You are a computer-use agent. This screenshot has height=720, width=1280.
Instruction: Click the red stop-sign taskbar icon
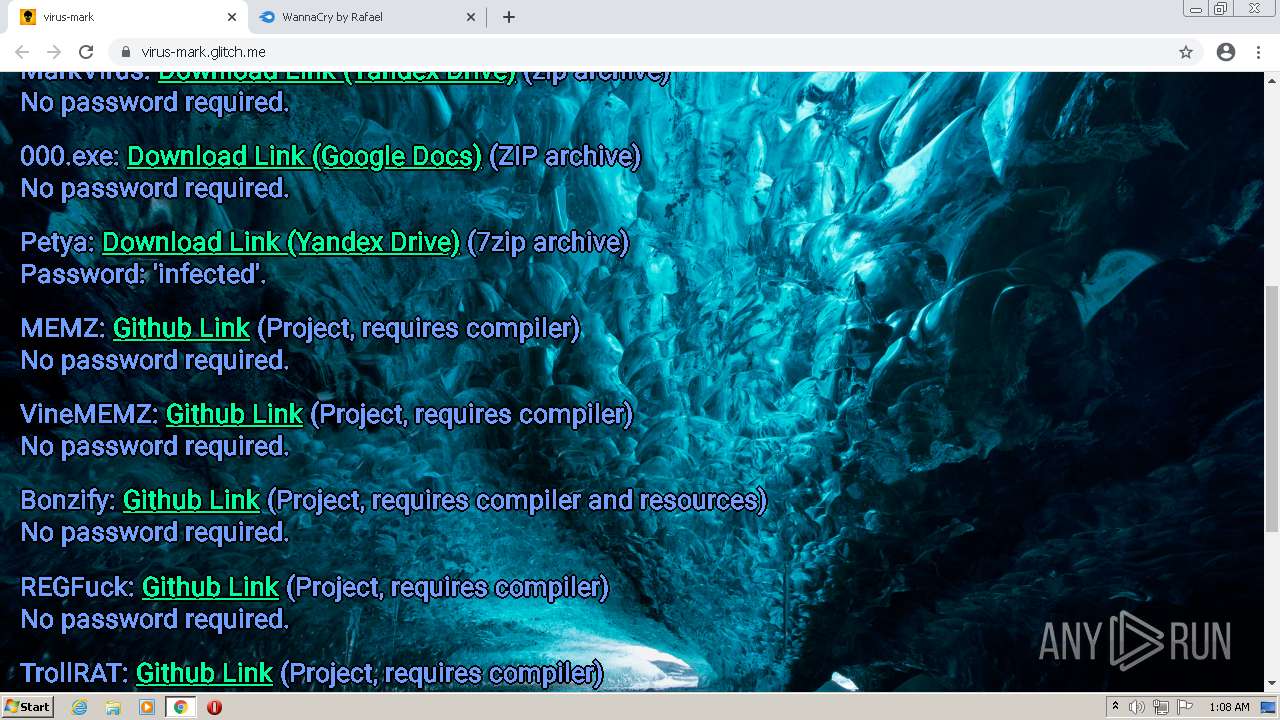[214, 707]
